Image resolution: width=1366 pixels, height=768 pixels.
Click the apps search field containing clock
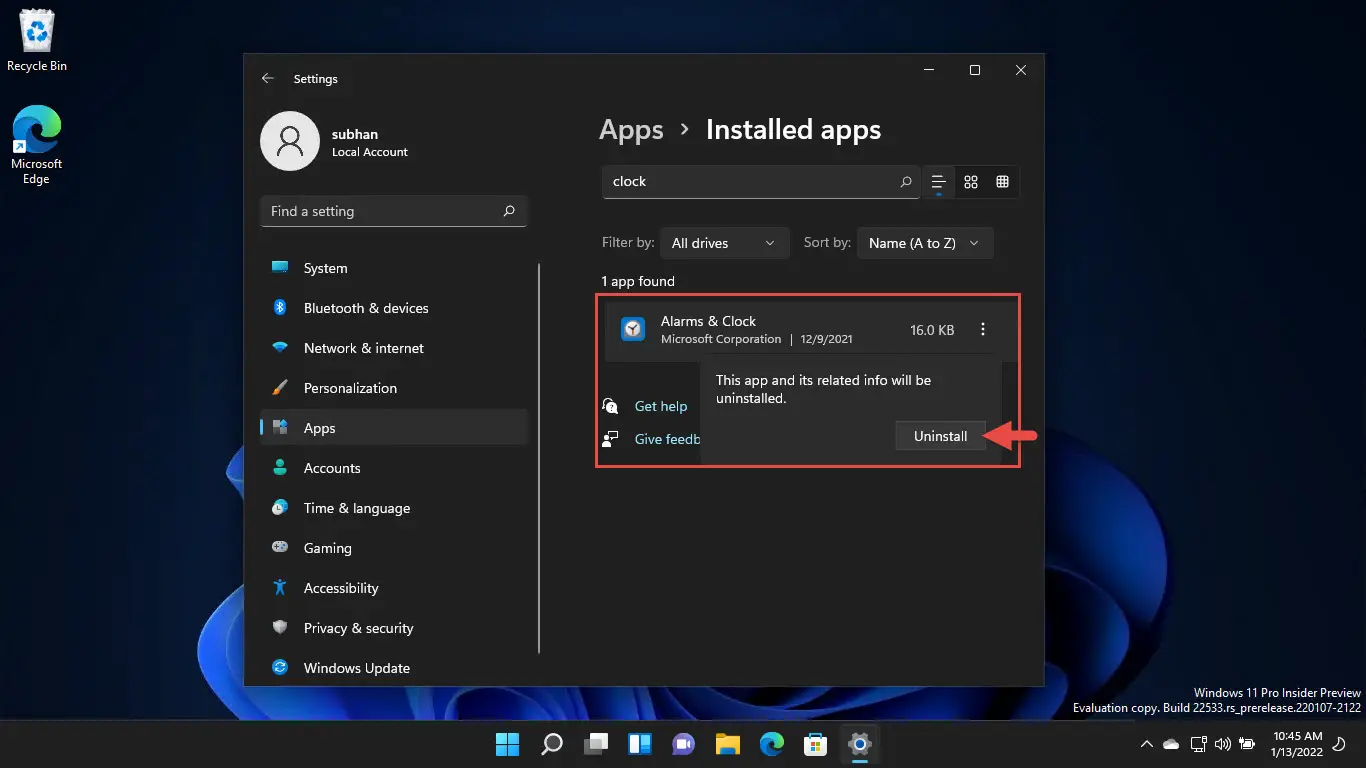point(760,182)
